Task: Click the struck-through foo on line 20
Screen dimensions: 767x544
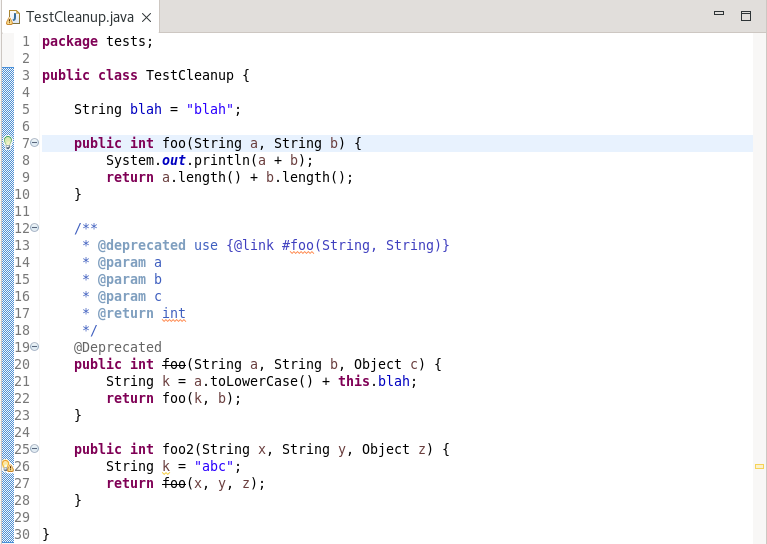Action: [x=174, y=364]
